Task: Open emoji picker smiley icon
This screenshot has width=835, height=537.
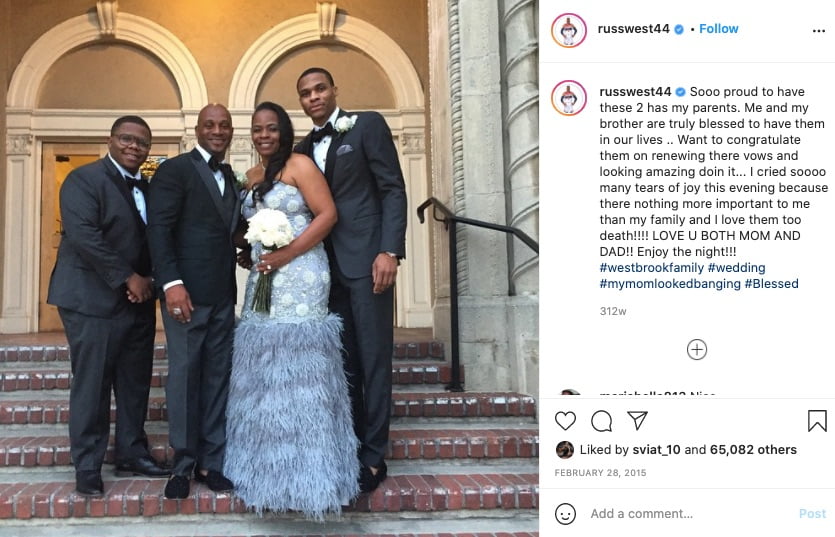Action: [x=565, y=514]
